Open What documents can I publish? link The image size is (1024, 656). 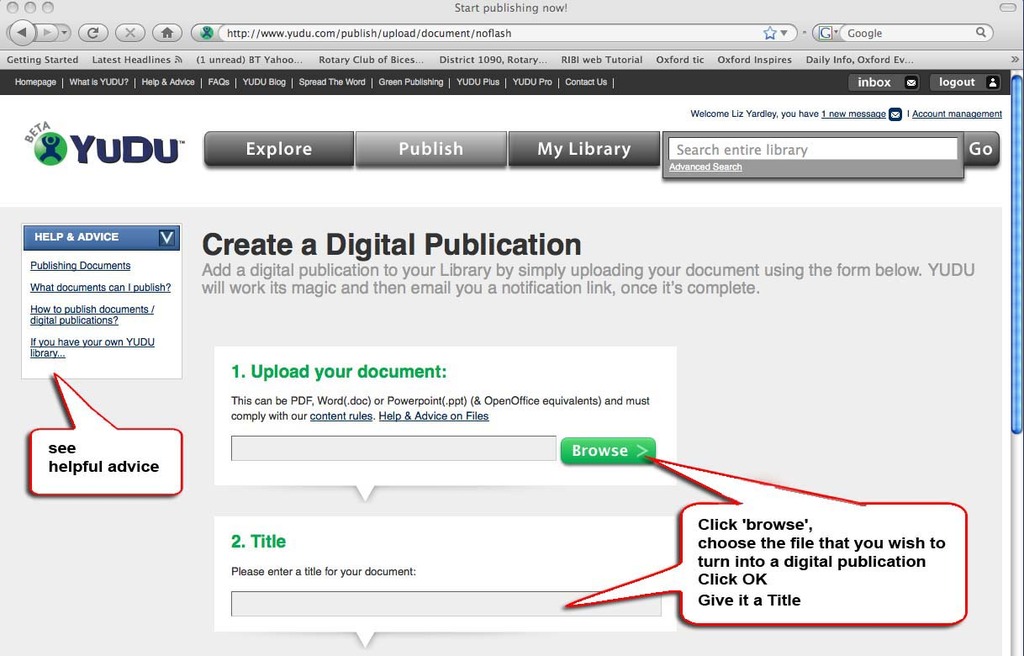101,287
